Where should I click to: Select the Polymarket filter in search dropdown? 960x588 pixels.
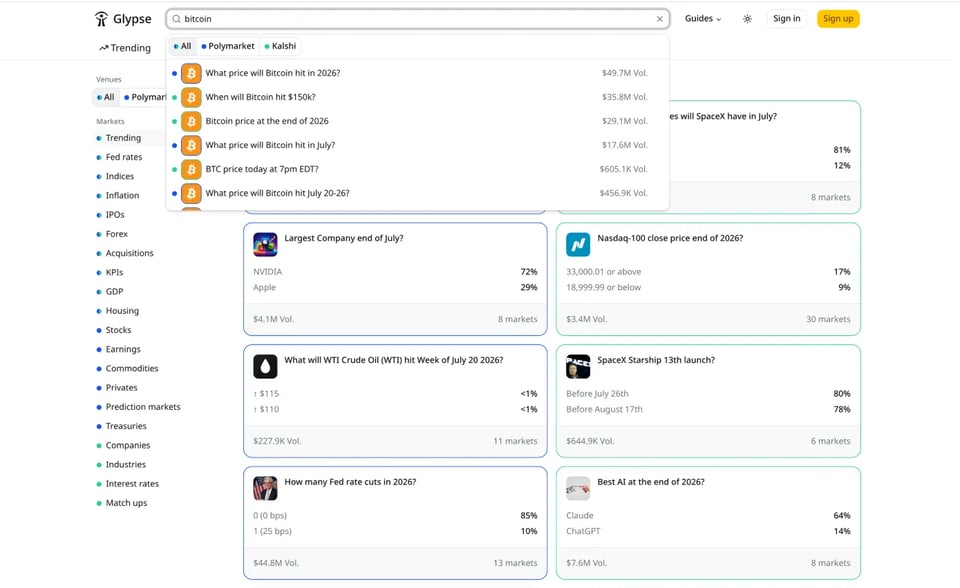[x=228, y=46]
